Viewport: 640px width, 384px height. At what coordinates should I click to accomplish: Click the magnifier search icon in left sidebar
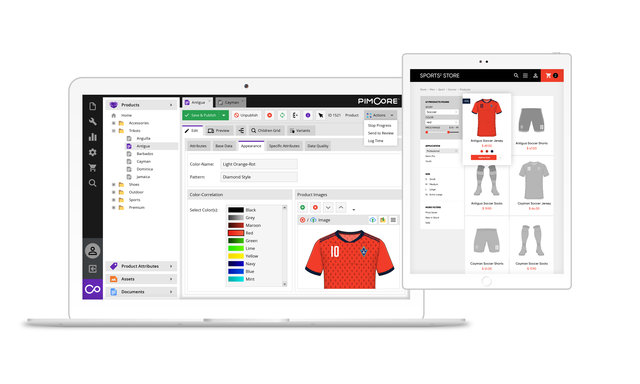pos(93,183)
